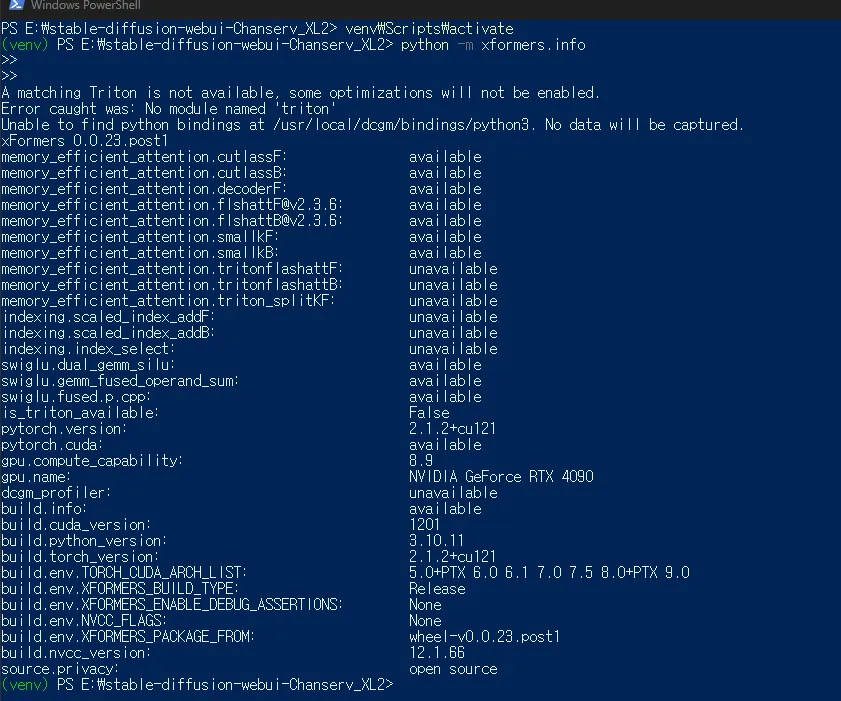The width and height of the screenshot is (841, 701).
Task: Click the TORCH_CUDA_ARCH_LIST value line
Action: [549, 572]
